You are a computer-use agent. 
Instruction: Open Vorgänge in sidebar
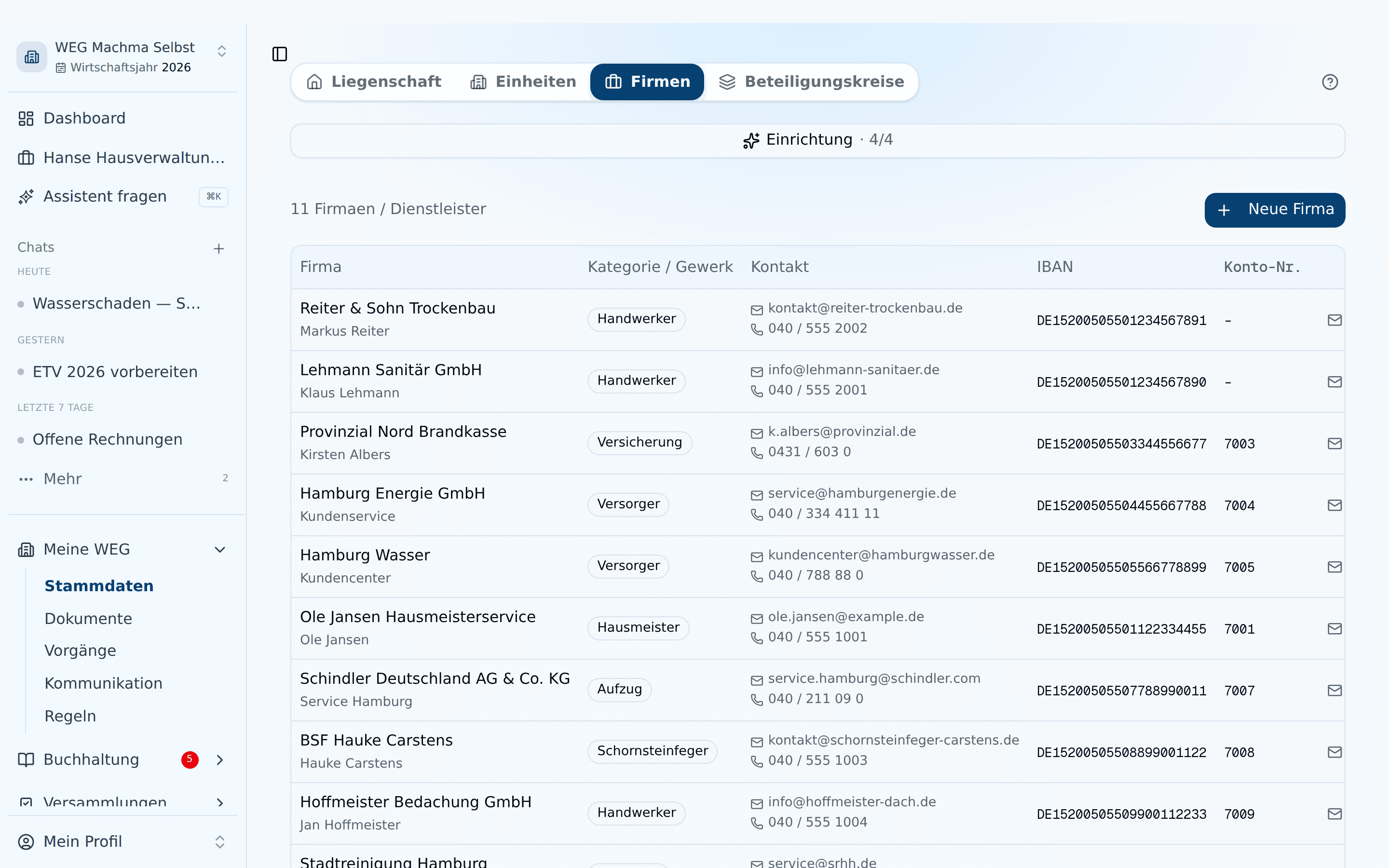click(81, 651)
